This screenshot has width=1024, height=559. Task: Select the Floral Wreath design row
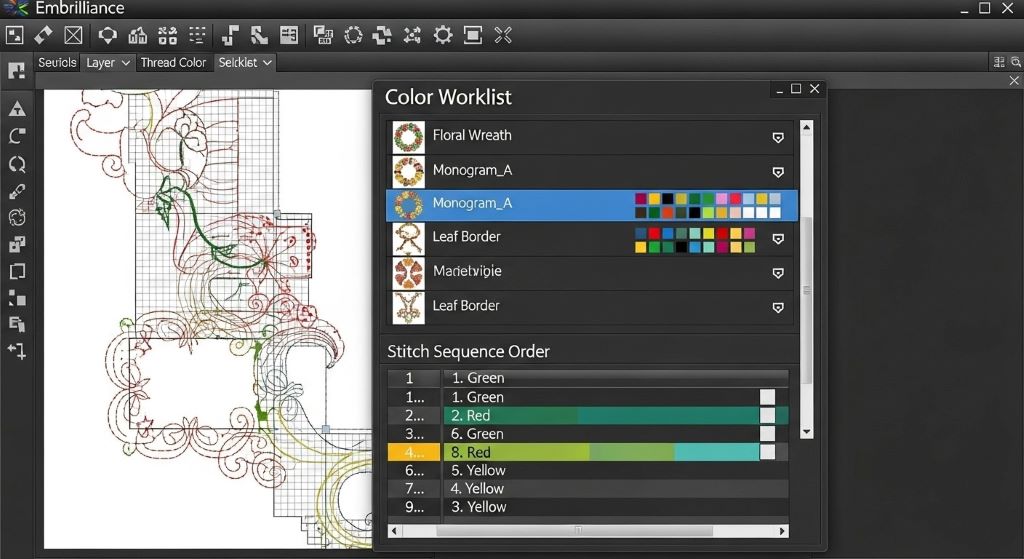[x=592, y=137]
